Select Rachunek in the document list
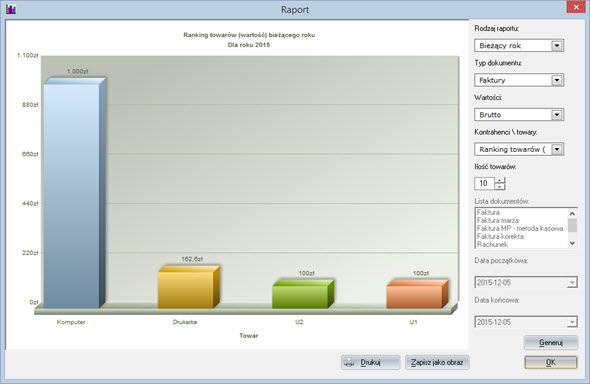590x384 pixels. (492, 244)
